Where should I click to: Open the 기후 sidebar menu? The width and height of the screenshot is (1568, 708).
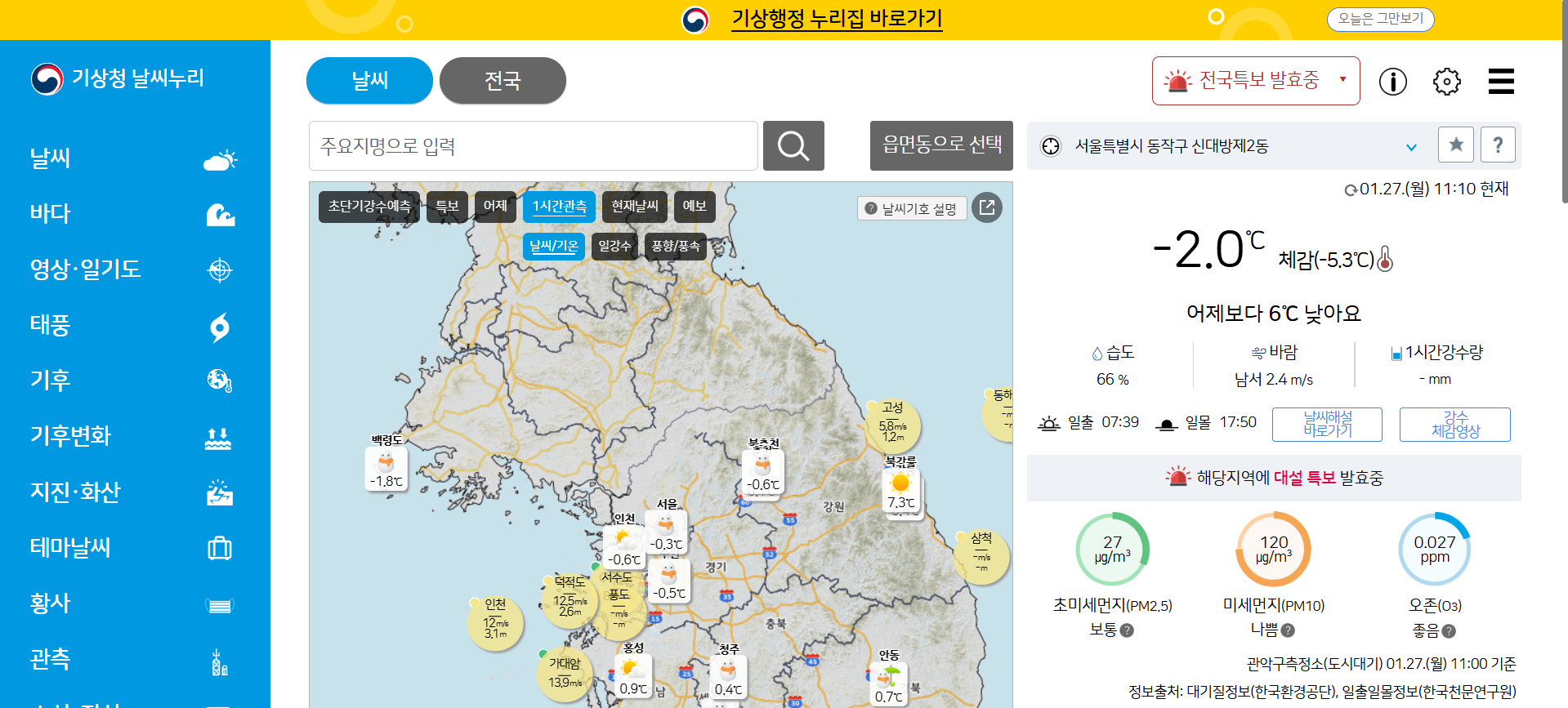click(x=51, y=380)
